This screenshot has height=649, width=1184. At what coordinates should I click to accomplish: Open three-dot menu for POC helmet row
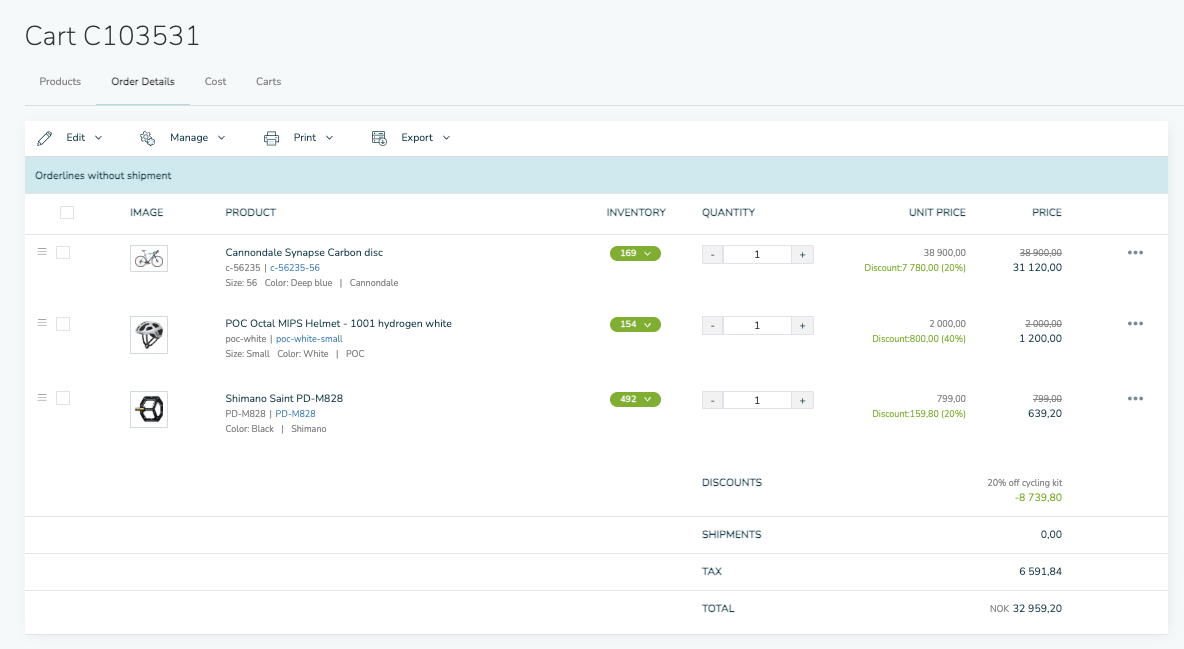1135,324
